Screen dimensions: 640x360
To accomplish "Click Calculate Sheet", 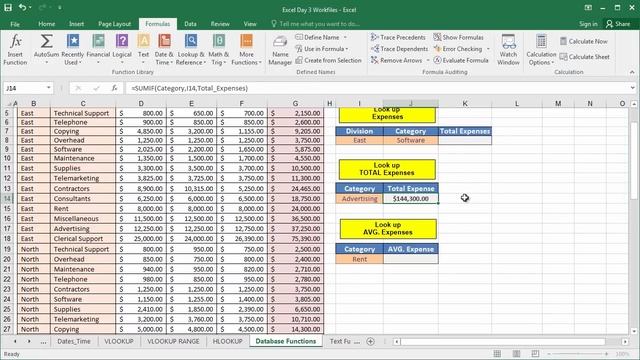I will (584, 57).
